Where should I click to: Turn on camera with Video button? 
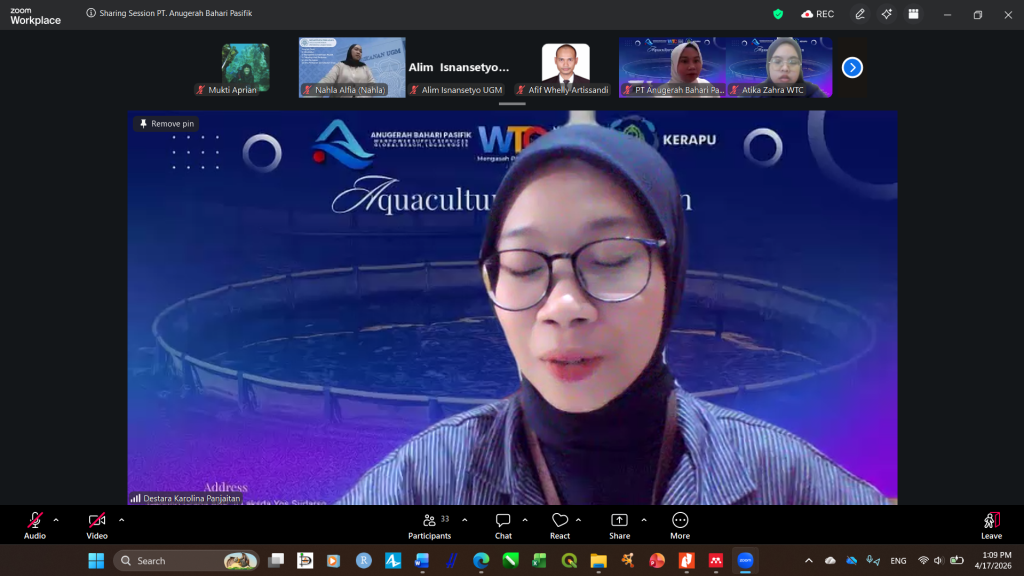click(97, 525)
